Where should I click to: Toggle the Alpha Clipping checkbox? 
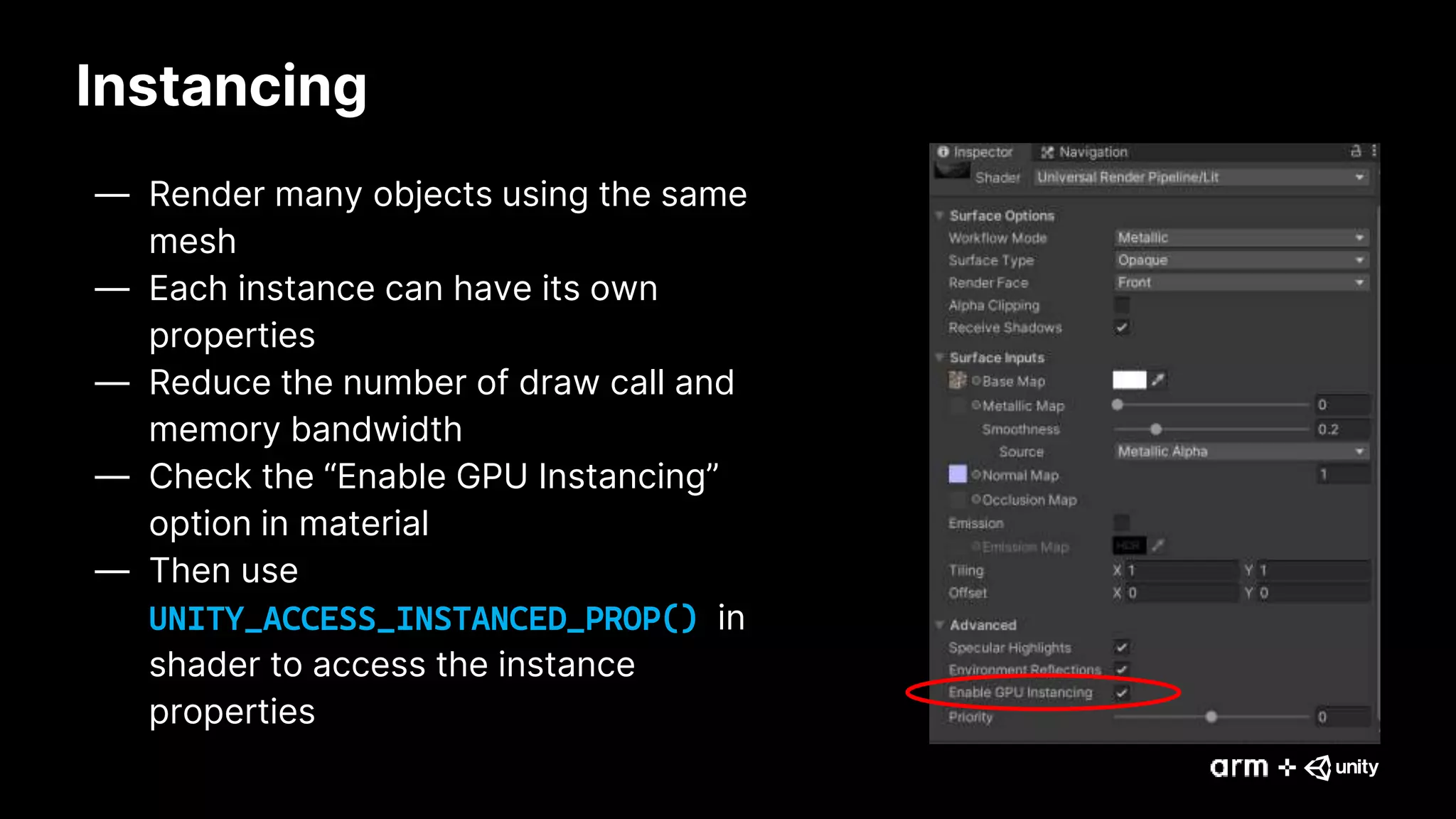[x=1122, y=305]
